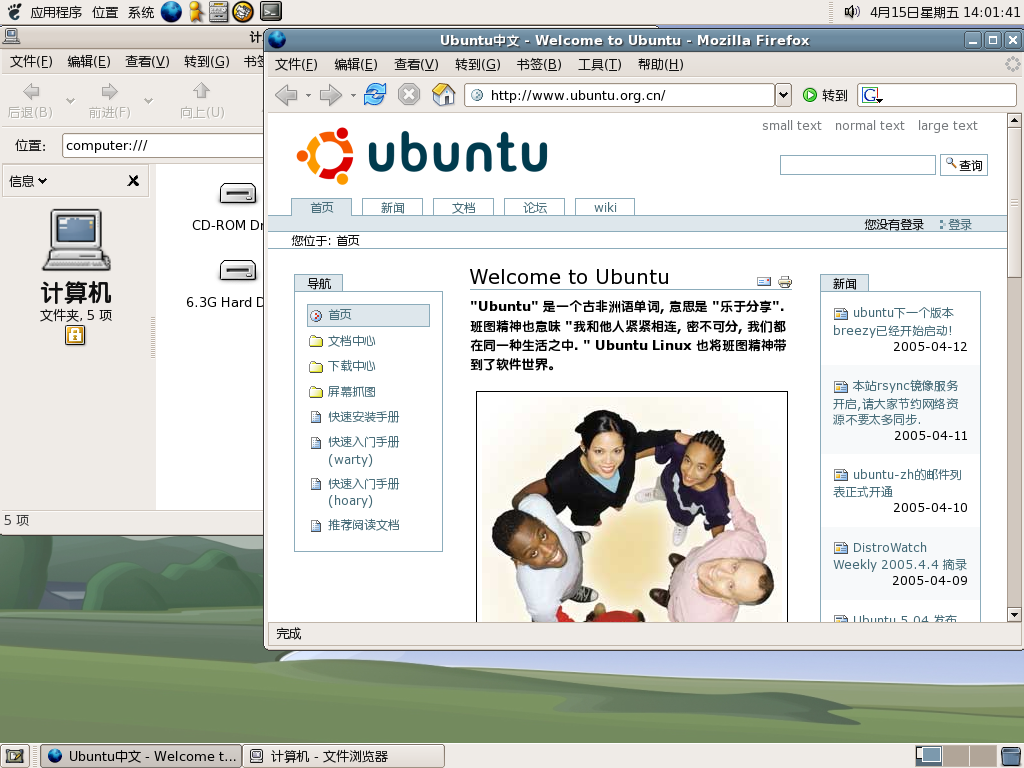Viewport: 1024px width, 768px height.
Task: Switch to the '新闻' tab on the website
Action: click(x=392, y=207)
